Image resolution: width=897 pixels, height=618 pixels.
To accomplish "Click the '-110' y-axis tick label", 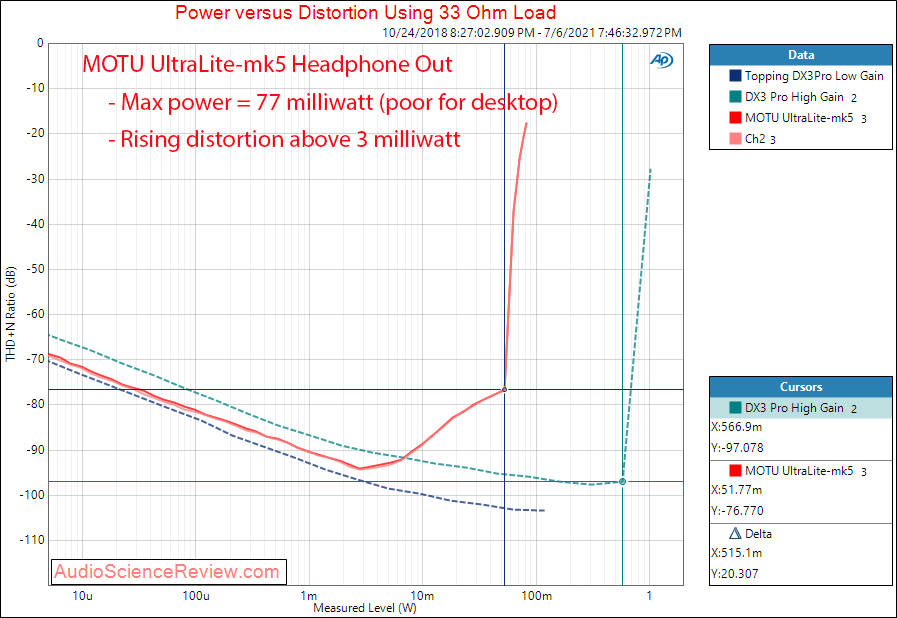I will tap(31, 540).
